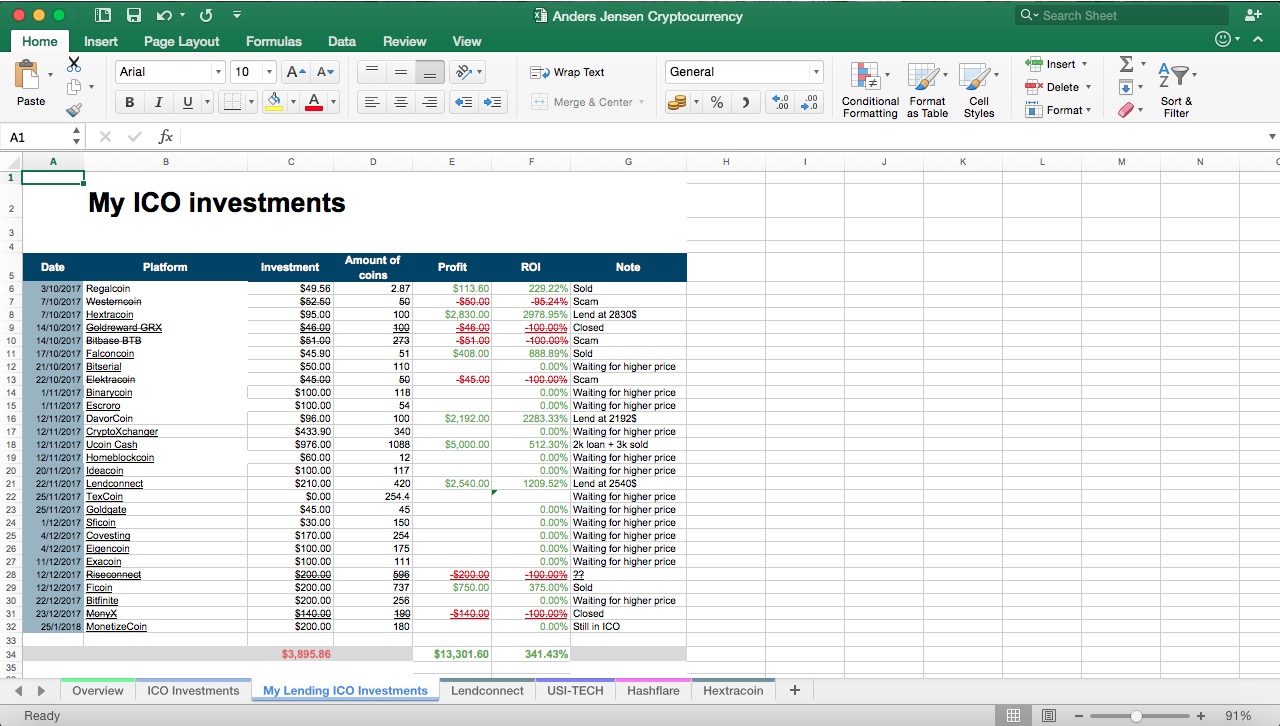Add a new sheet with plus button
This screenshot has height=726, width=1280.
pyautogui.click(x=795, y=690)
